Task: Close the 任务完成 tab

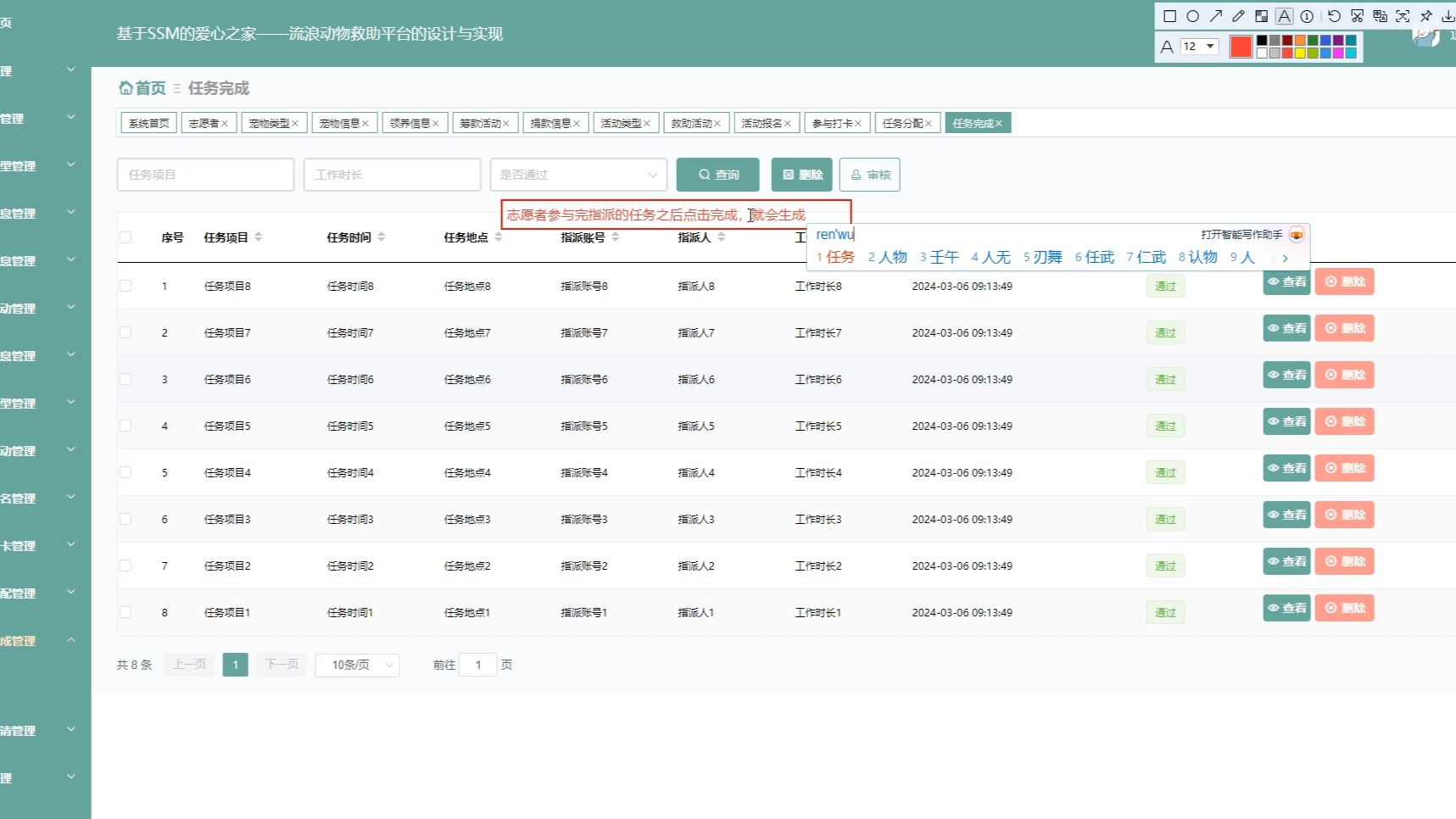Action: click(999, 124)
